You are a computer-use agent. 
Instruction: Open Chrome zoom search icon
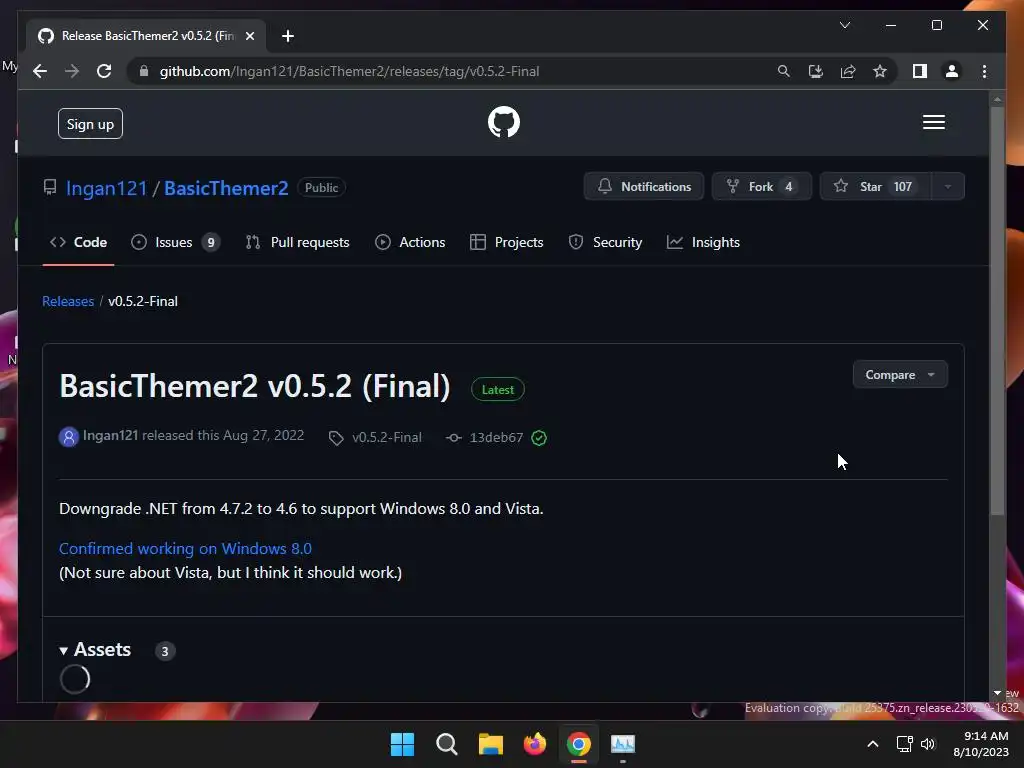coord(783,71)
